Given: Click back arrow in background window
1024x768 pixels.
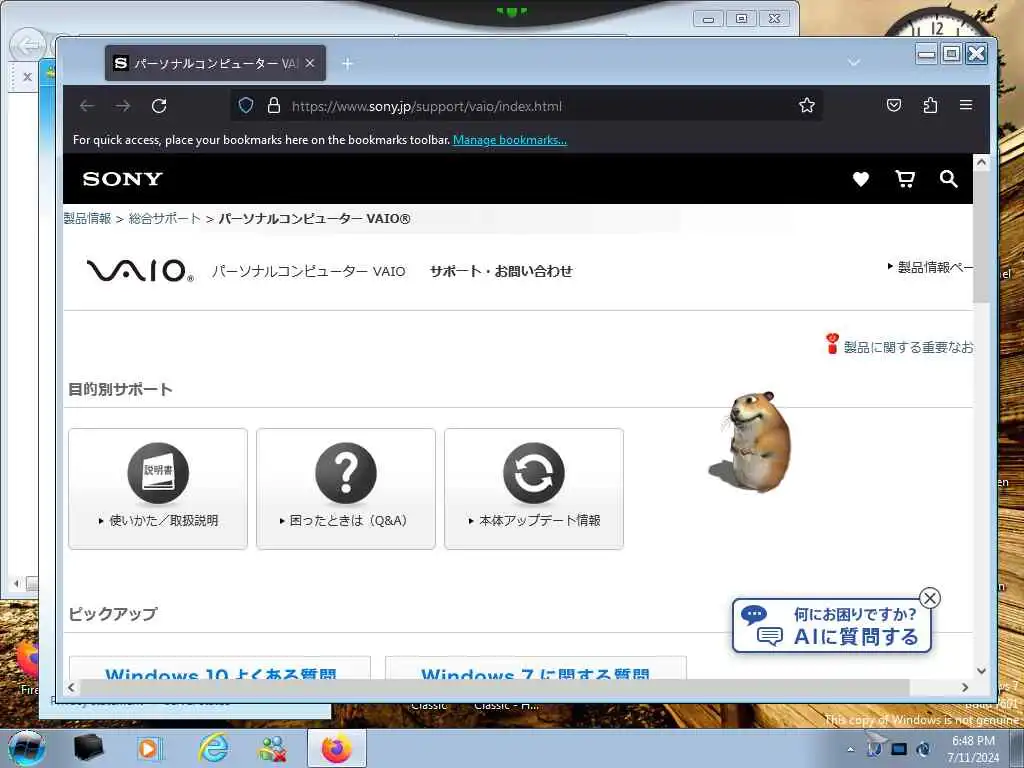Looking at the screenshot, I should point(26,46).
